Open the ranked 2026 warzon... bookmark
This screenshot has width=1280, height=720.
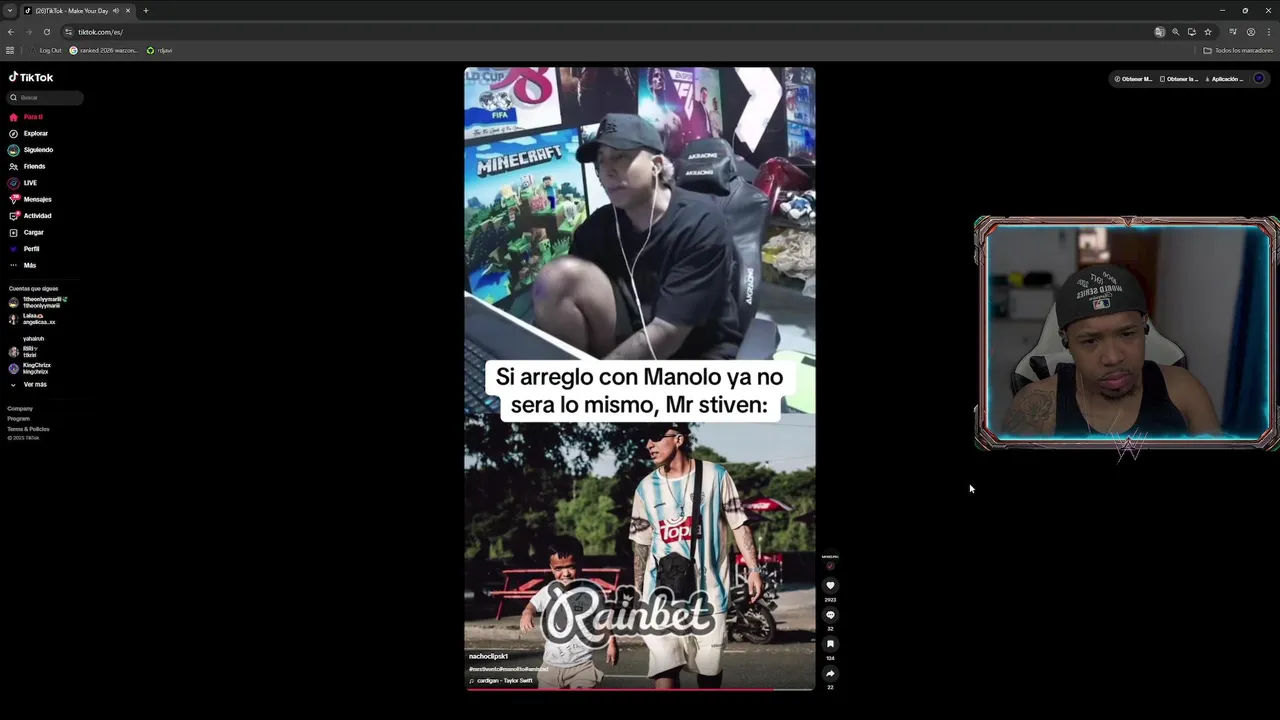(x=104, y=50)
